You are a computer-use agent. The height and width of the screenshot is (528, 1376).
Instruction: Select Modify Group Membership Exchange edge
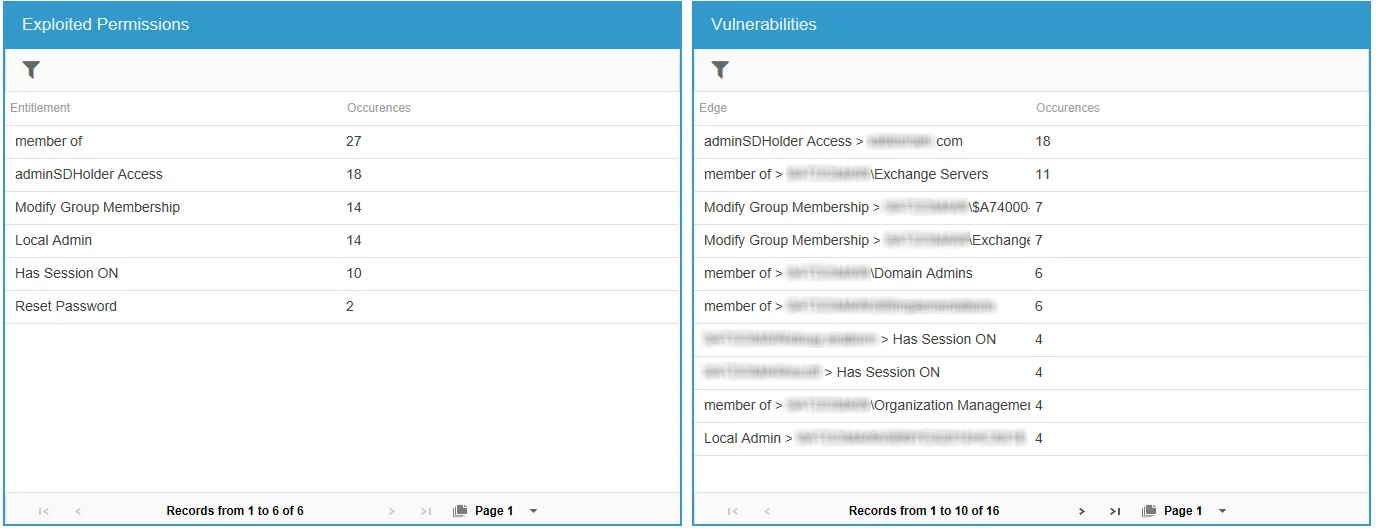[x=1031, y=241]
